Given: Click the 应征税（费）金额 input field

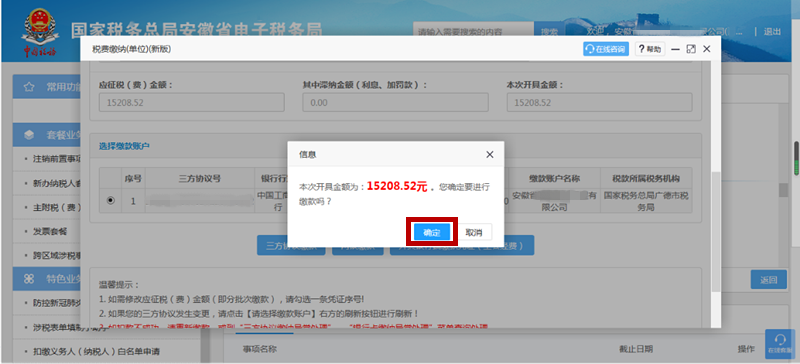Looking at the screenshot, I should click(191, 103).
